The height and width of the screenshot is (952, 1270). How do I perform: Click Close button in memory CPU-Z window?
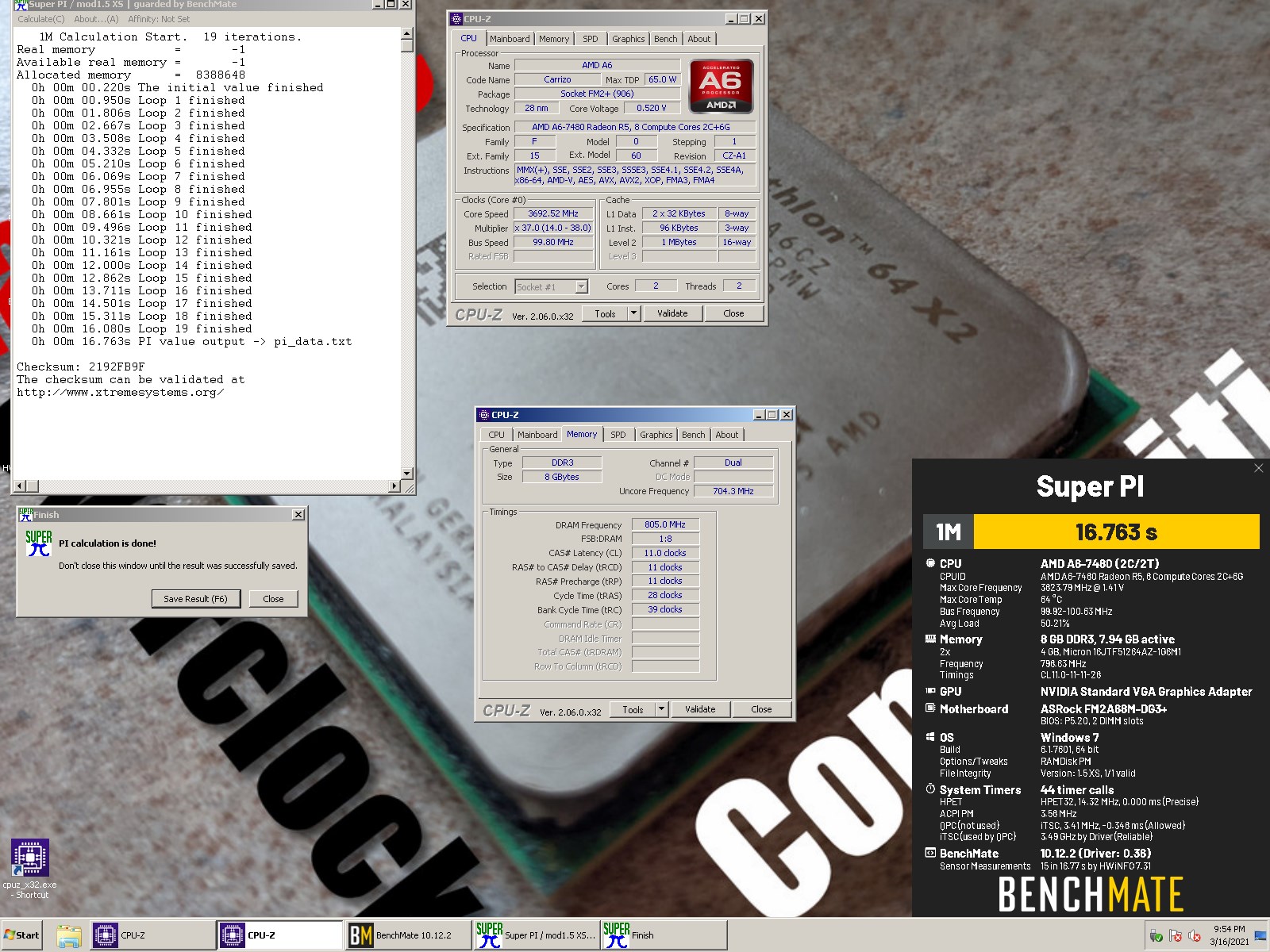(761, 709)
